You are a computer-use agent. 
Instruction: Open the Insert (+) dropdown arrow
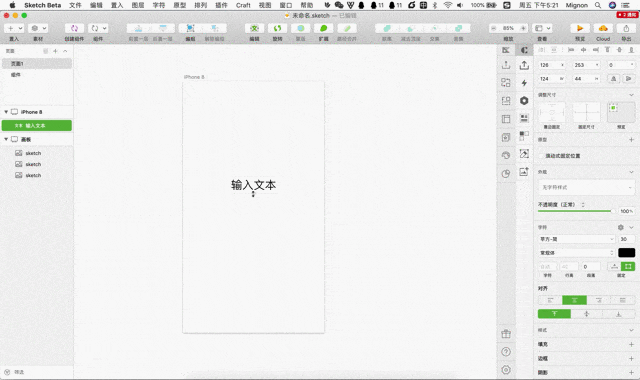(20, 28)
